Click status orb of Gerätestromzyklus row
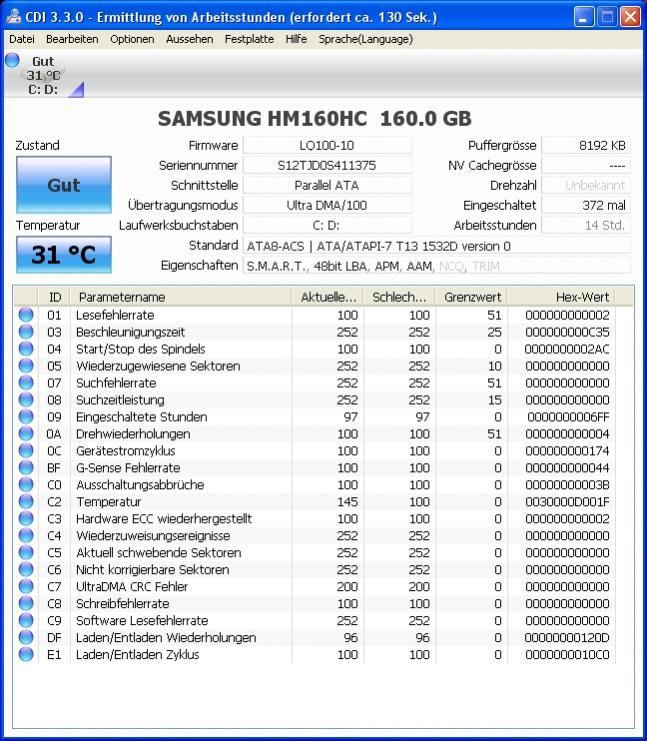Image resolution: width=647 pixels, height=741 pixels. pyautogui.click(x=26, y=451)
